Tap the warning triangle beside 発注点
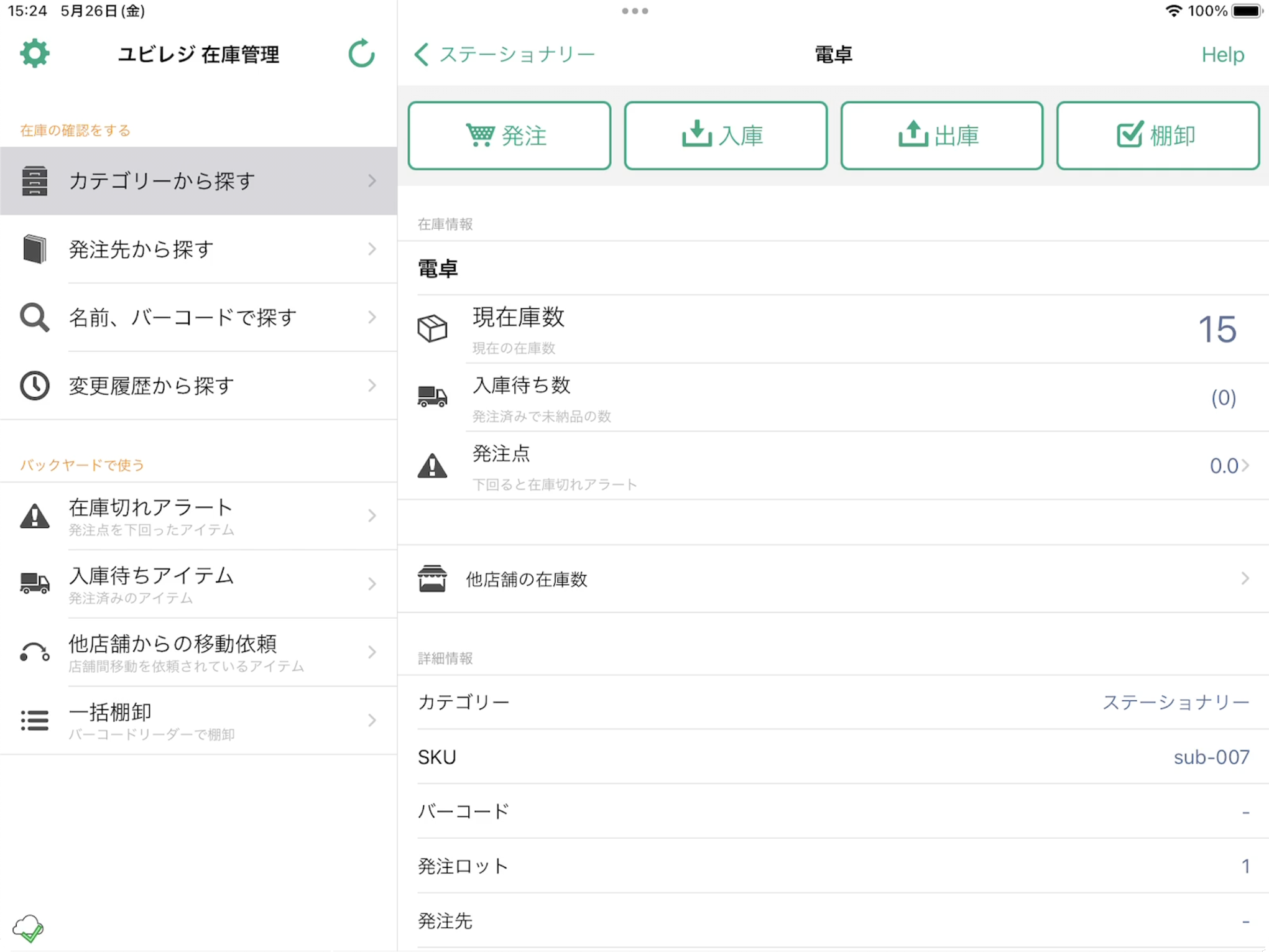1269x952 pixels. click(x=432, y=465)
